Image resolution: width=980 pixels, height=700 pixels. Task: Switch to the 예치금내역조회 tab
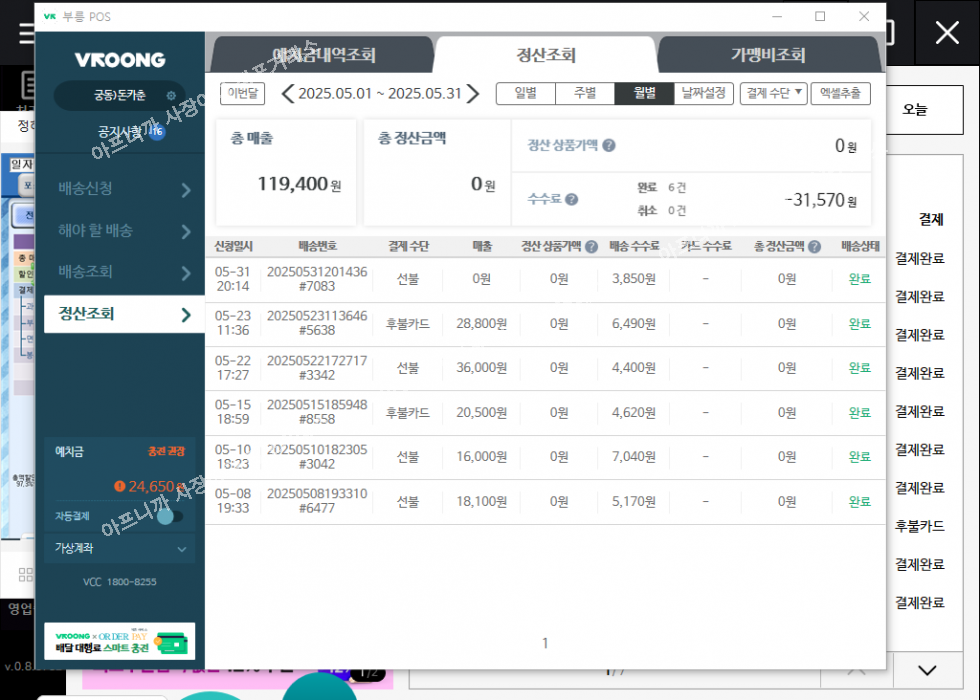click(x=324, y=55)
